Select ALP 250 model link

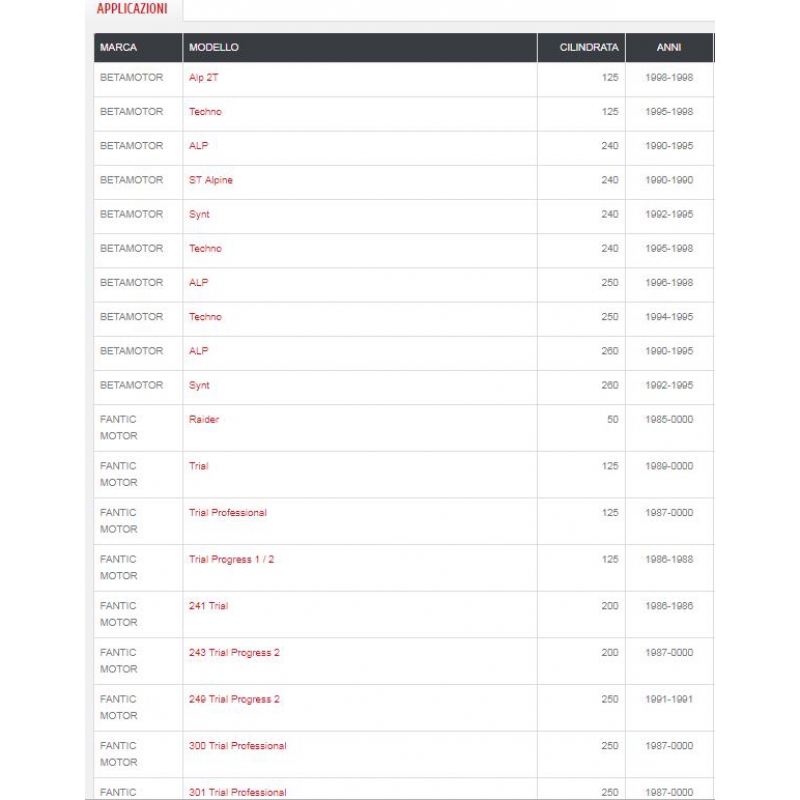click(x=198, y=283)
